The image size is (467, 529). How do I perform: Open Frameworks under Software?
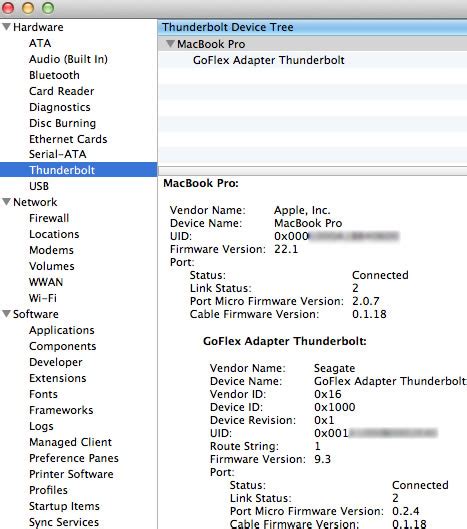pos(61,410)
